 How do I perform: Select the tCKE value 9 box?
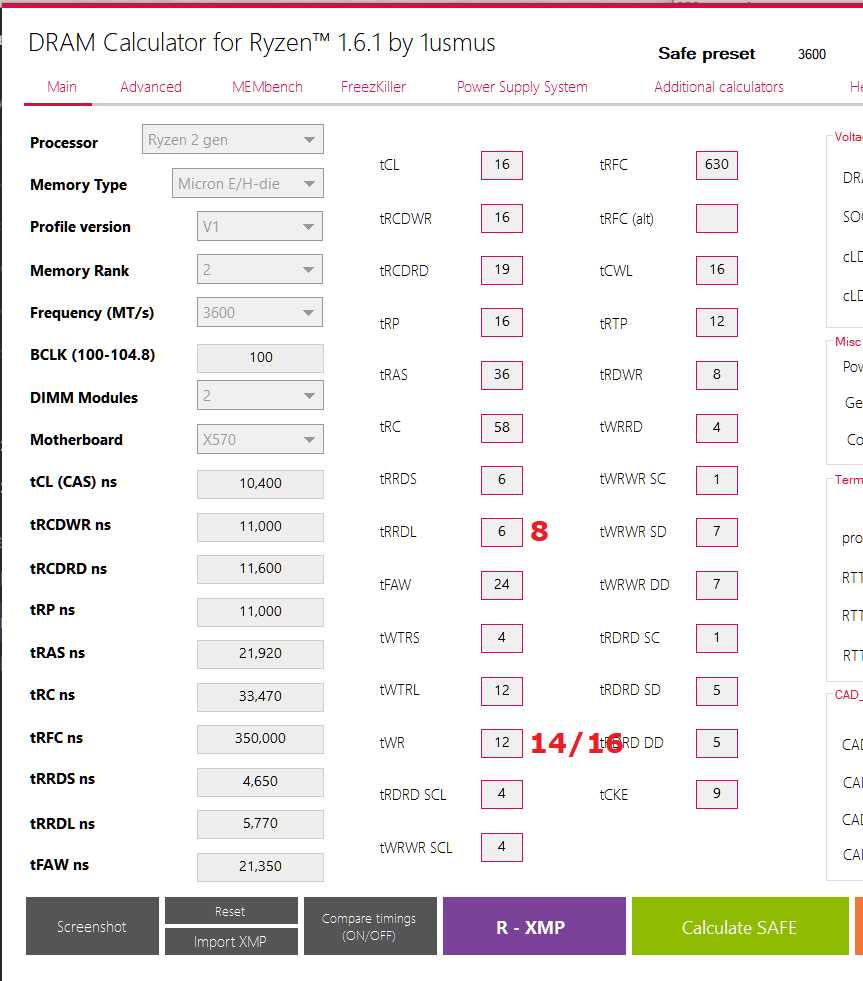(717, 795)
